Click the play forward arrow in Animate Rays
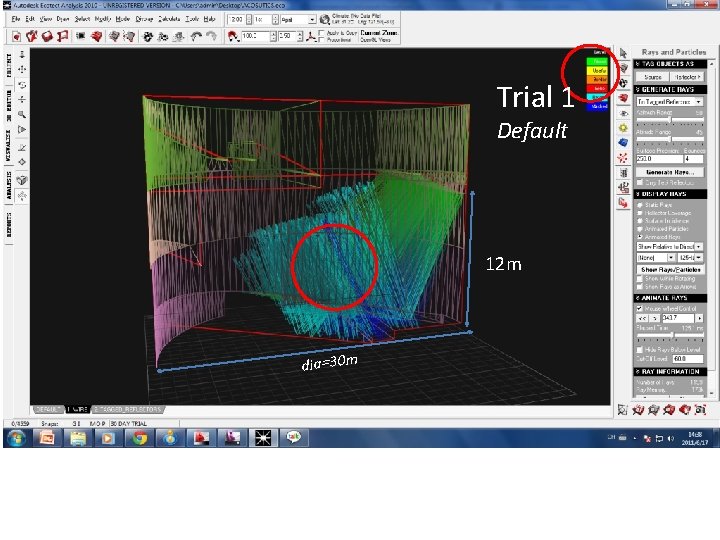The image size is (720, 540). coord(700,318)
